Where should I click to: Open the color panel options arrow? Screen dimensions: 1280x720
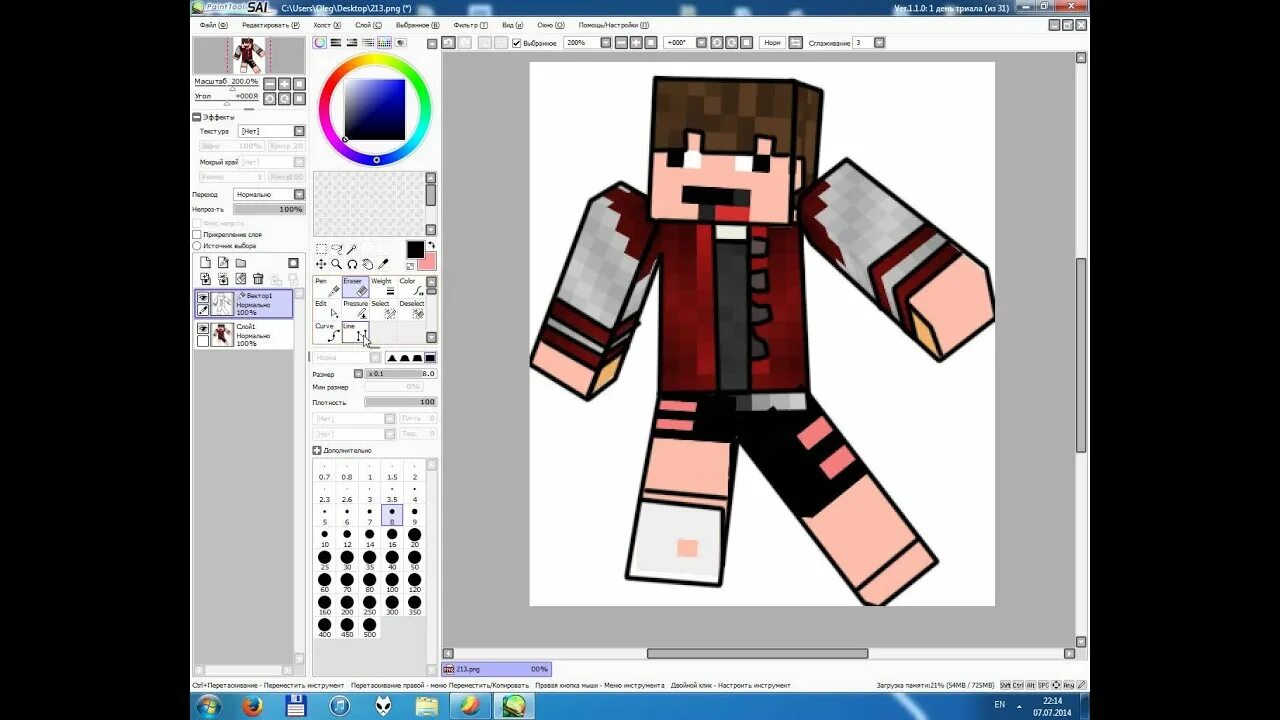click(431, 43)
